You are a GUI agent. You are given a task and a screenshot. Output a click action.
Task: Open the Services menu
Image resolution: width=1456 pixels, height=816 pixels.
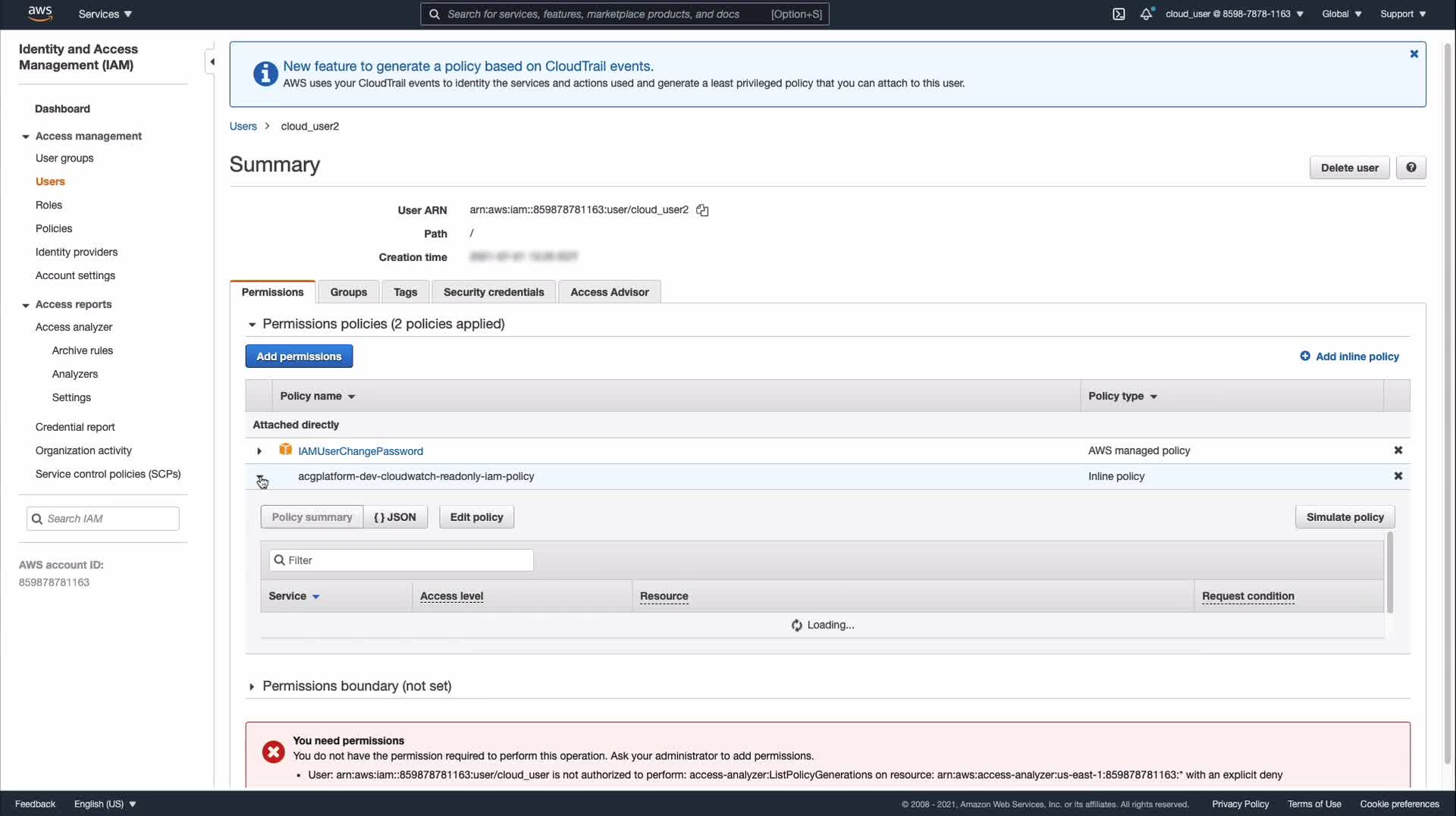pos(105,14)
